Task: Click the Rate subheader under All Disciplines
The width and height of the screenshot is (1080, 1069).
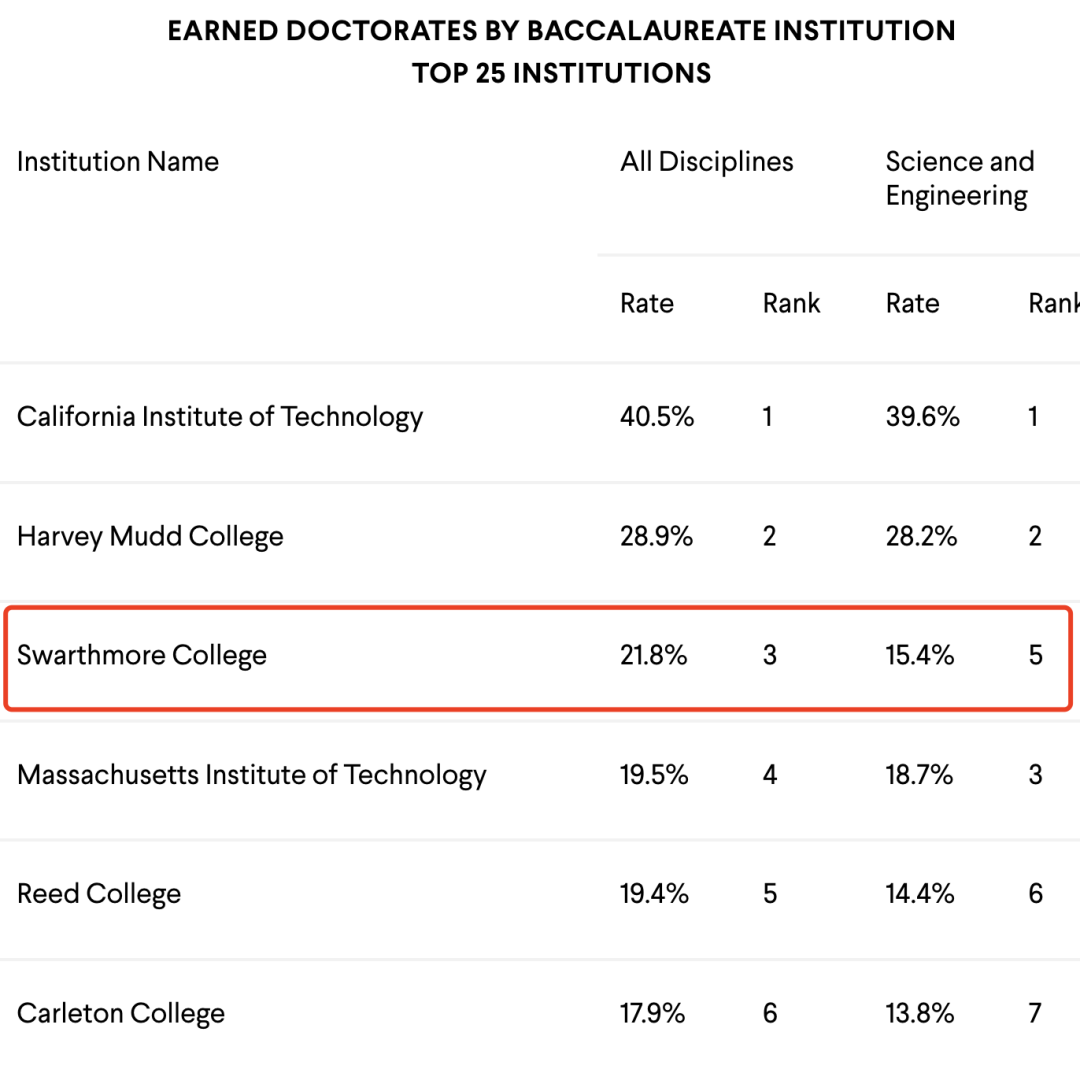Action: 647,303
